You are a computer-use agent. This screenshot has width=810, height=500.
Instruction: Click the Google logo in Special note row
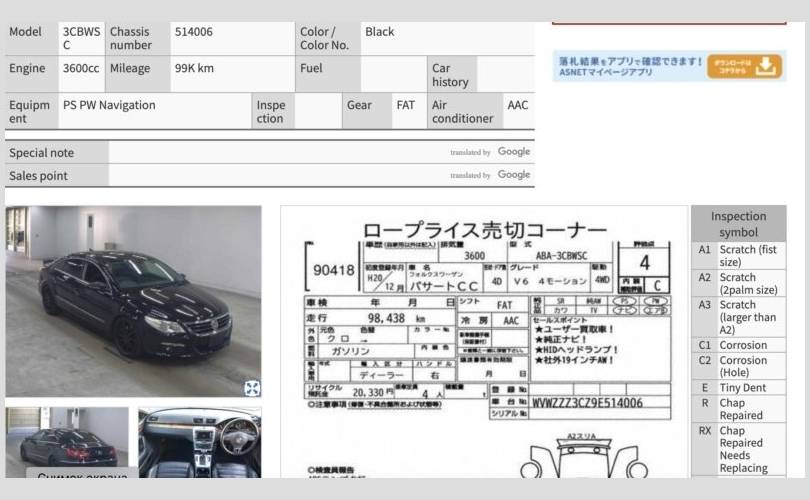pos(513,152)
